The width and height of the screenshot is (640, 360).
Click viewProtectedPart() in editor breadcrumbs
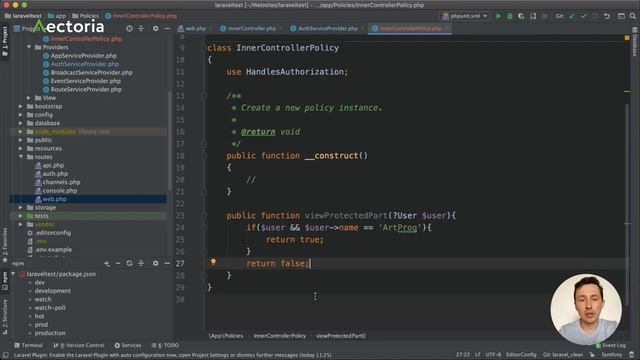click(x=341, y=336)
